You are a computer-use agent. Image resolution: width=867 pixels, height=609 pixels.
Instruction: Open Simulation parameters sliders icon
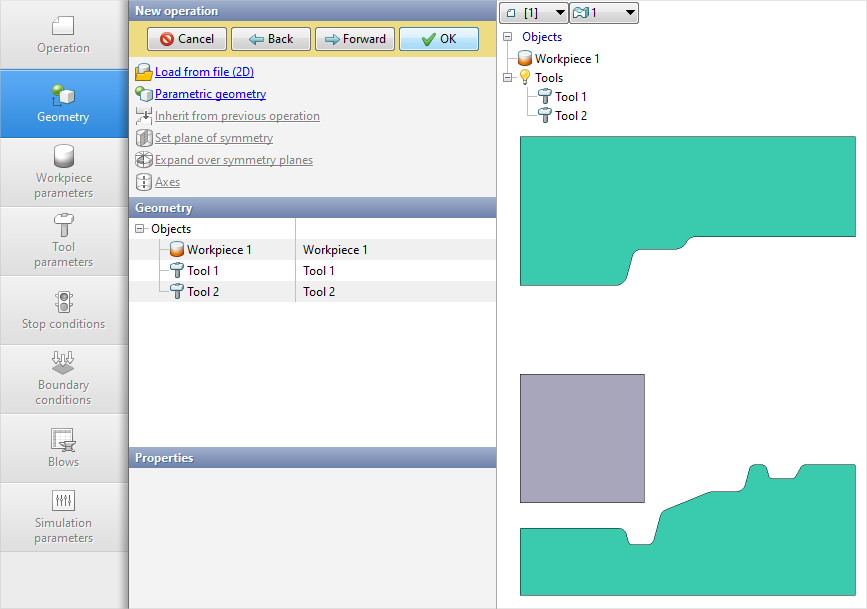point(63,500)
